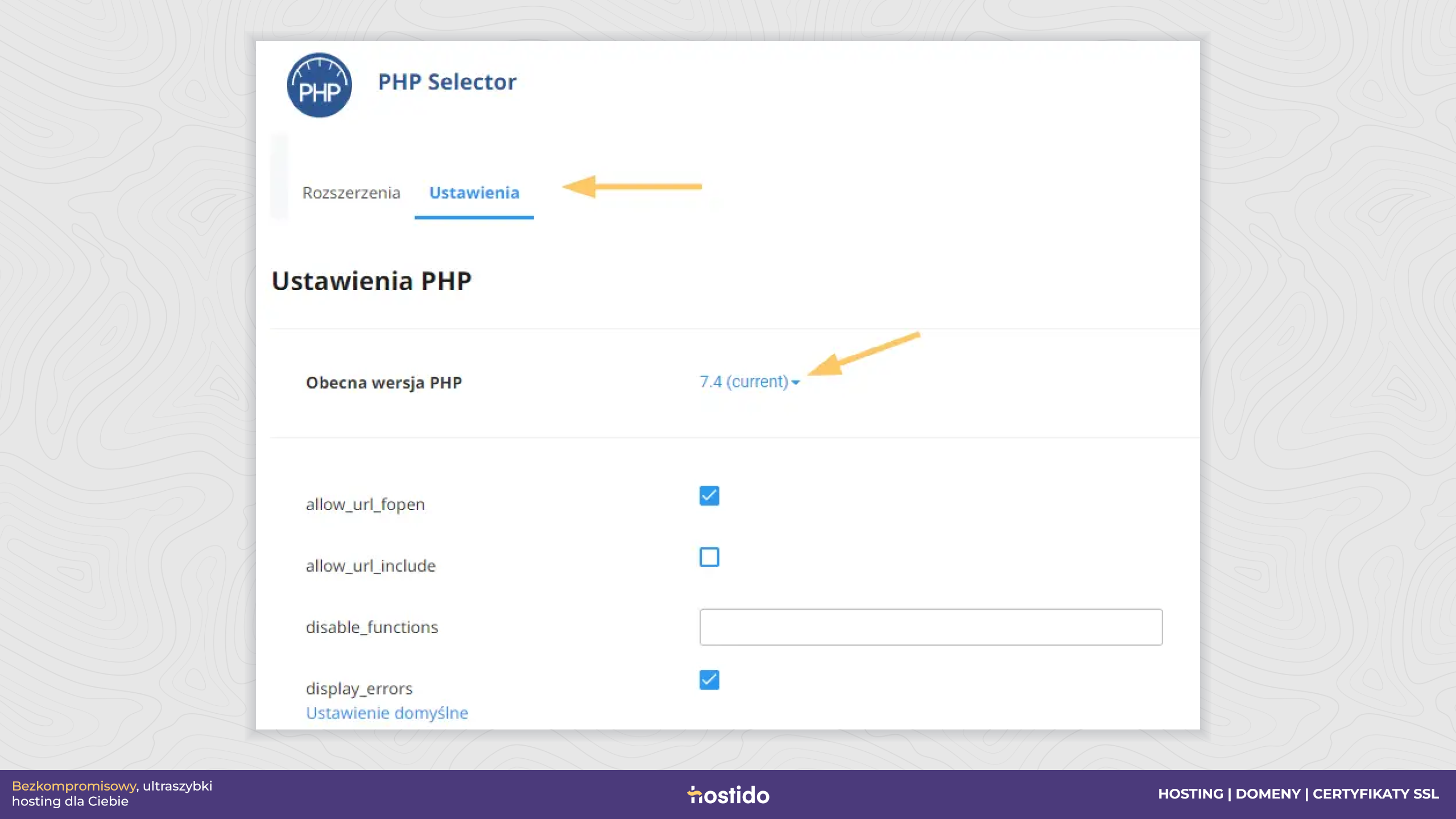Click the Ustawienie domyślne link
Screen dimensions: 1456x819
[387, 713]
